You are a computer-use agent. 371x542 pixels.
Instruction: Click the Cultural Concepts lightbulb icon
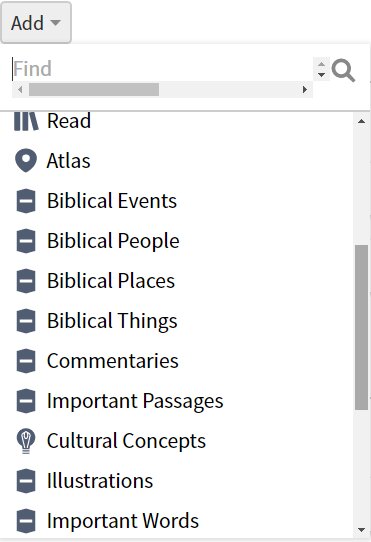click(x=26, y=441)
